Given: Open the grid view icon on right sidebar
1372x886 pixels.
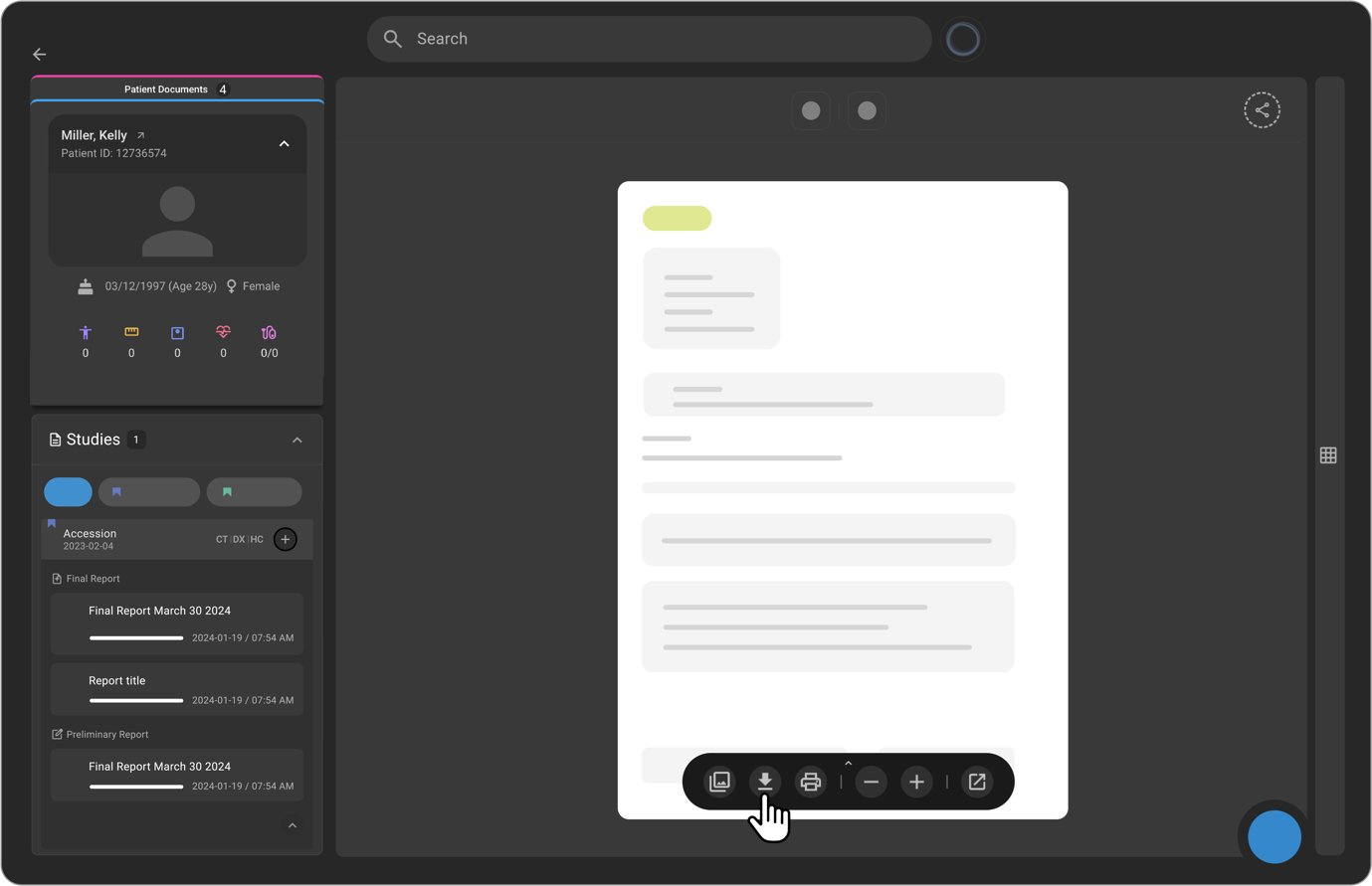Looking at the screenshot, I should coord(1328,455).
